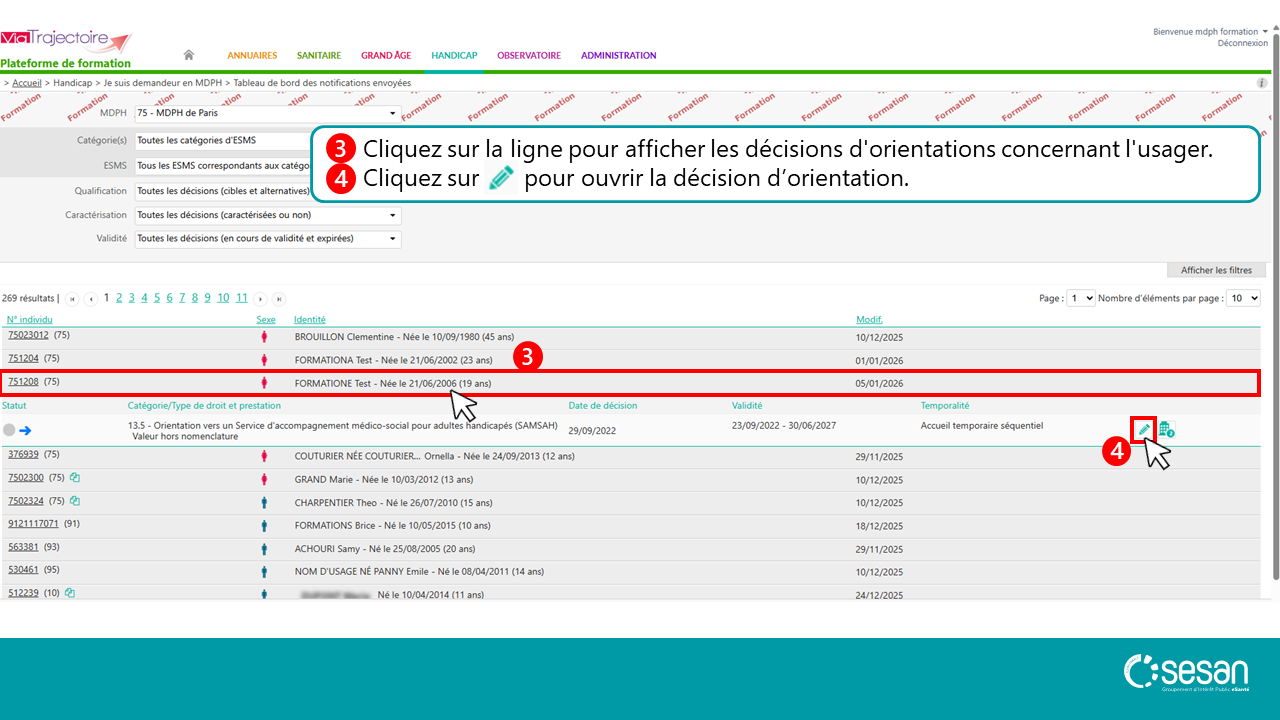Go to the last results page icon
This screenshot has width=1280, height=720.
(x=279, y=299)
